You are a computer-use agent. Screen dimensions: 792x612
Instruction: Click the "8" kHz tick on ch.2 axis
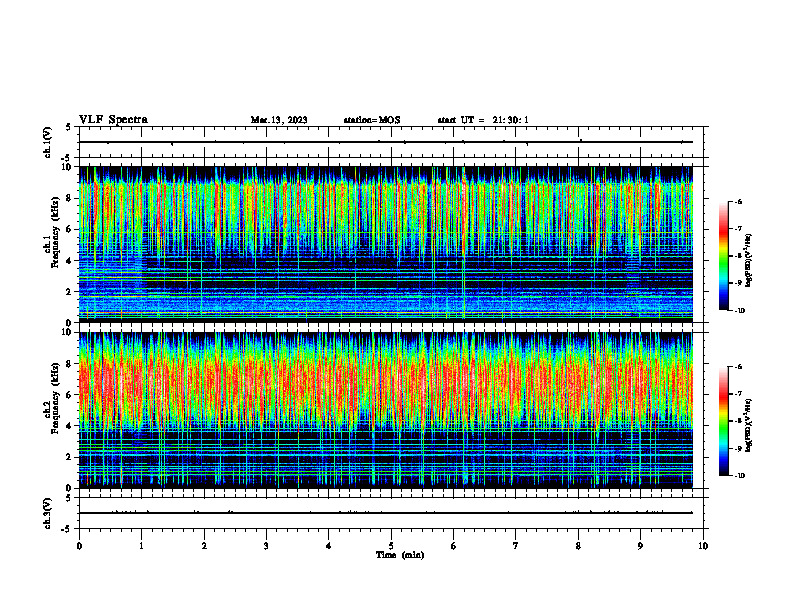[69, 364]
